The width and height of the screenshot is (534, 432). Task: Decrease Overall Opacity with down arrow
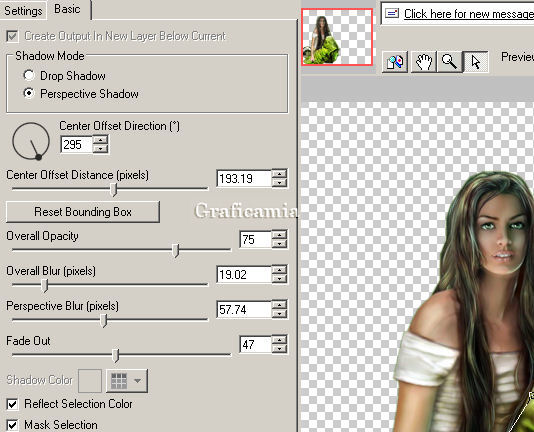279,244
